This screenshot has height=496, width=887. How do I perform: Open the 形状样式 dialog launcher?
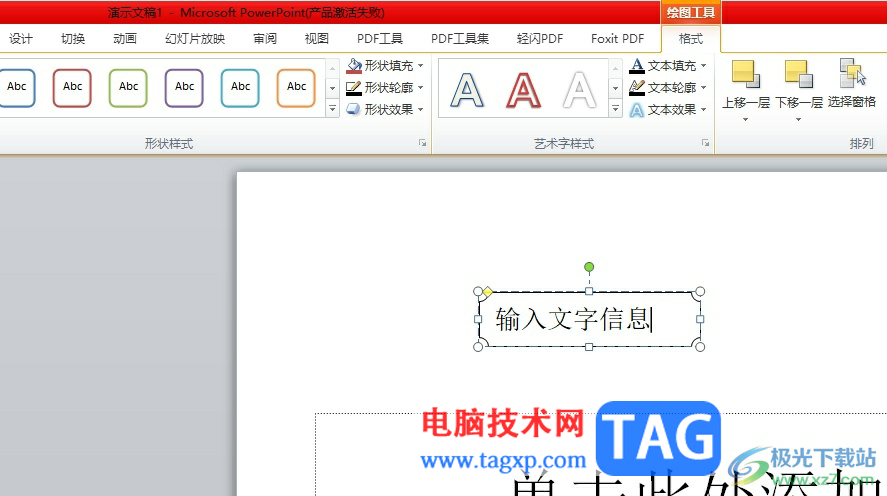[x=423, y=143]
